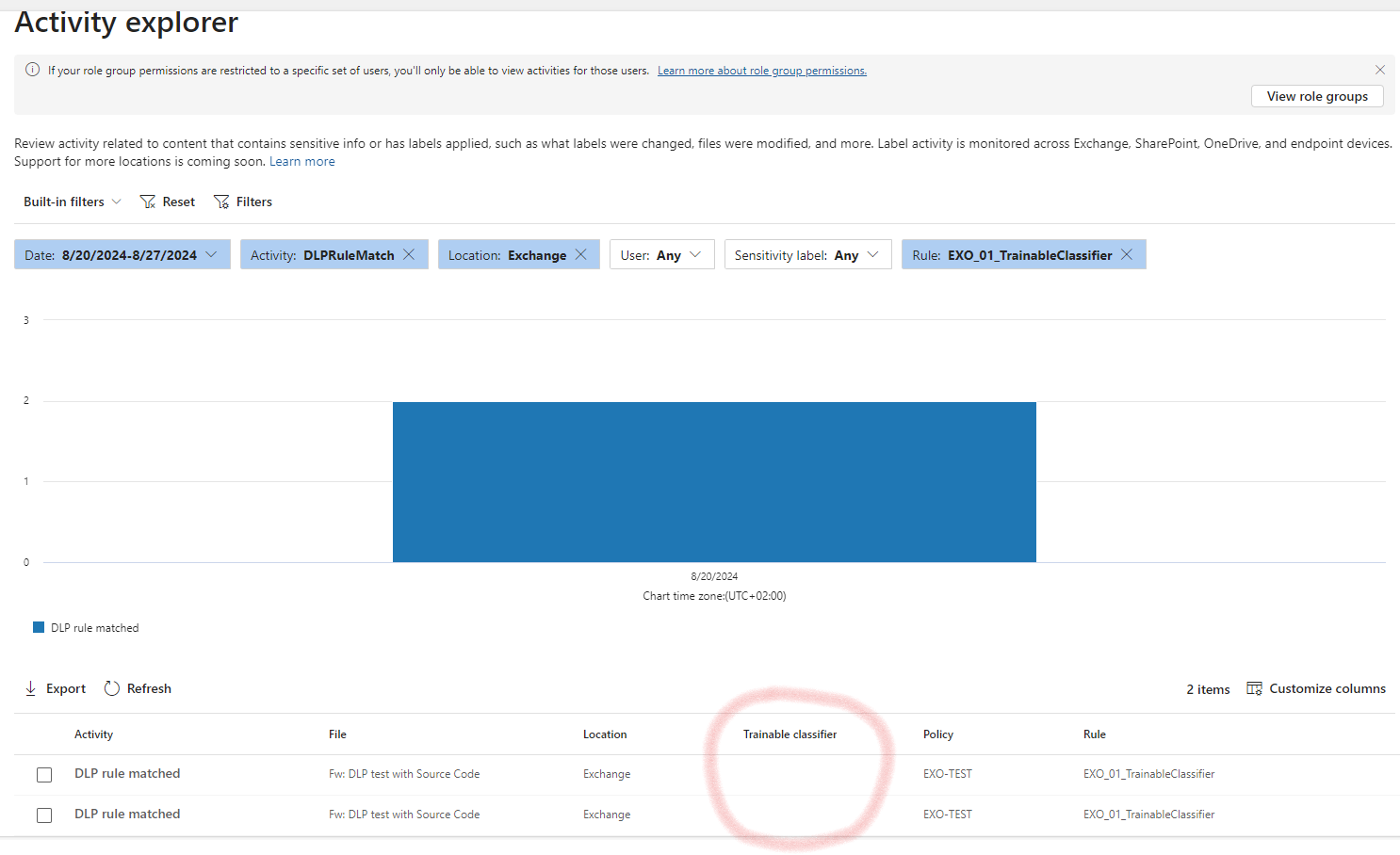Click the Refresh icon above the results table
The image size is (1400, 855).
(112, 688)
